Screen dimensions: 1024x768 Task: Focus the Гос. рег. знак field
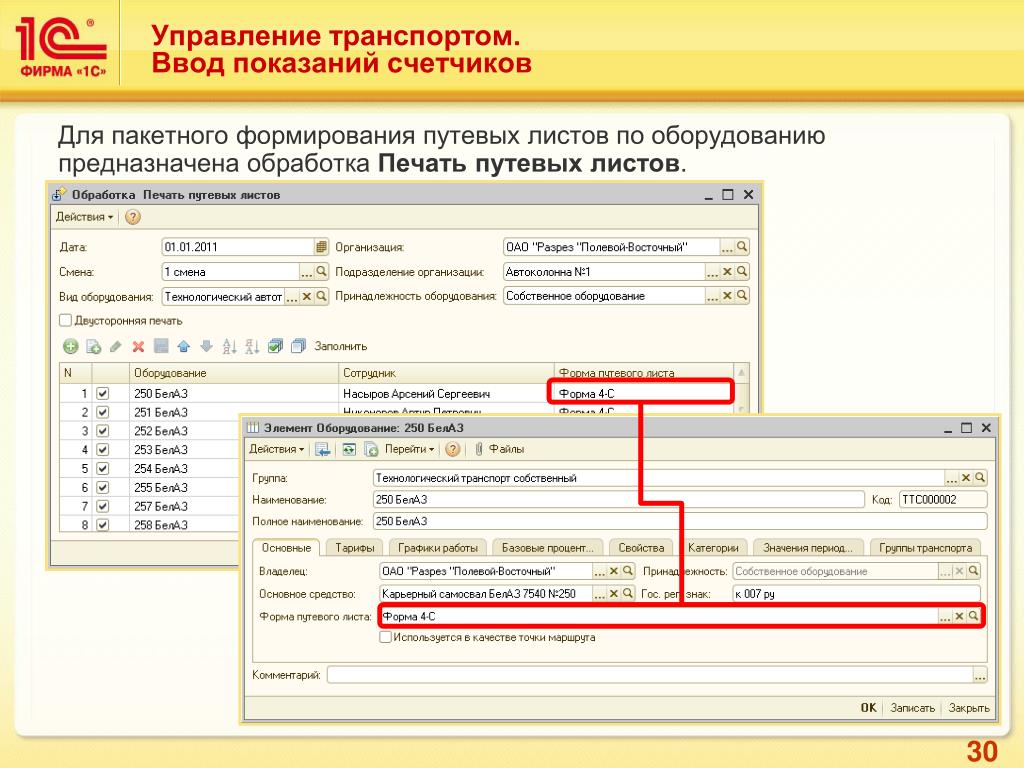pos(856,594)
